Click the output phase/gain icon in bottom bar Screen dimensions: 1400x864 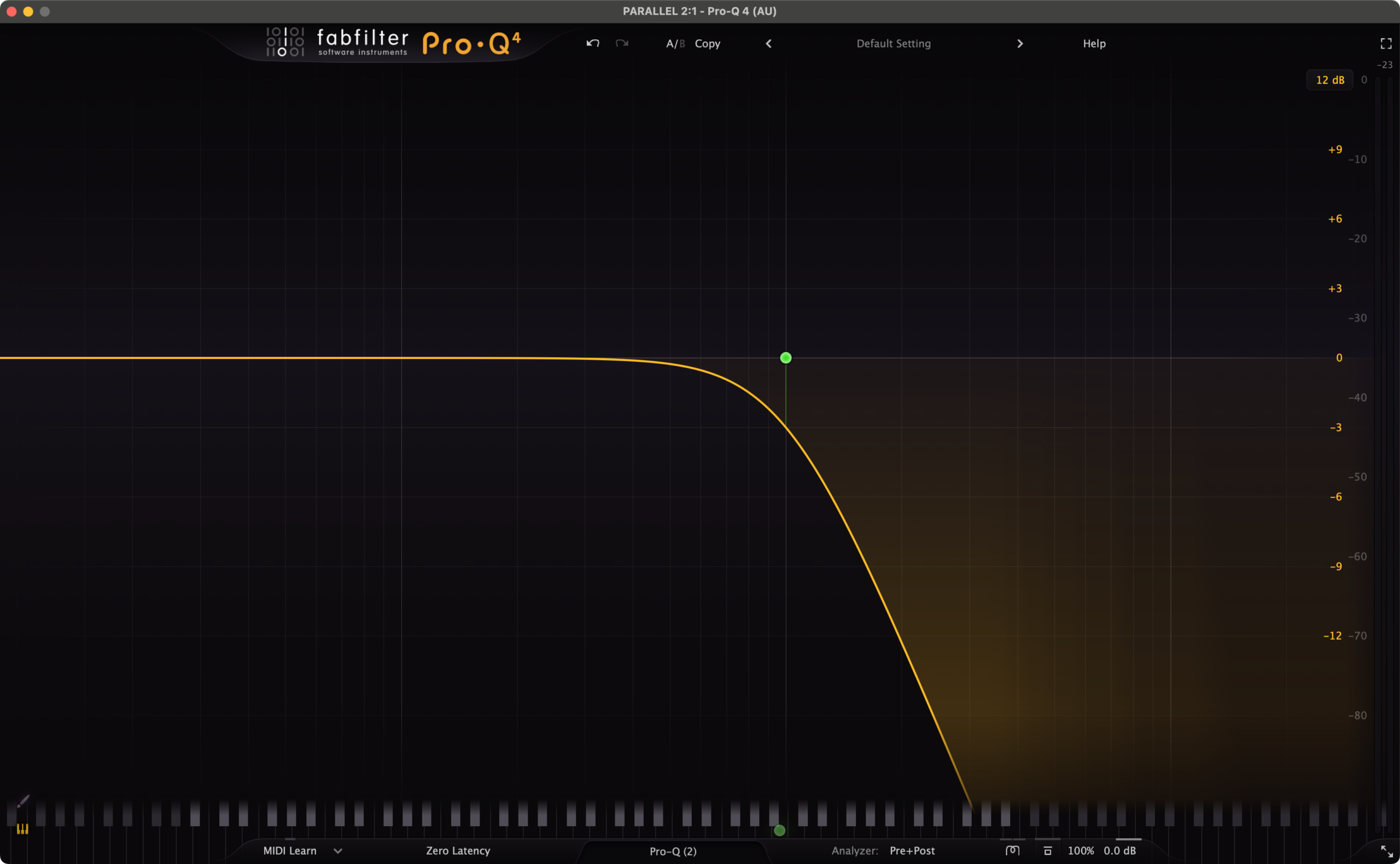[x=1012, y=850]
